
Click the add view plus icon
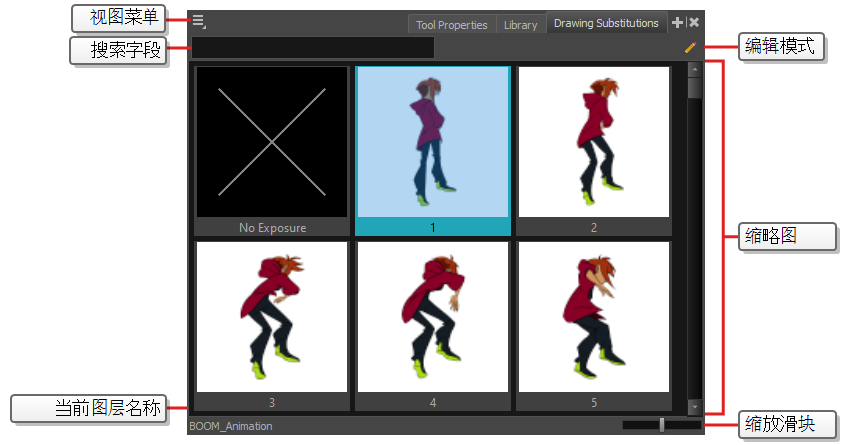(677, 22)
